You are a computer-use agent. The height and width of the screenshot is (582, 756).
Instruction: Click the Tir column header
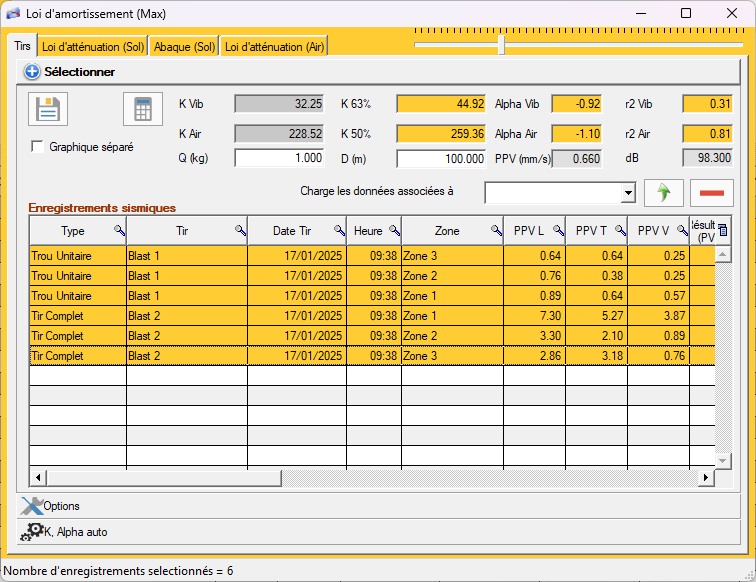(187, 230)
